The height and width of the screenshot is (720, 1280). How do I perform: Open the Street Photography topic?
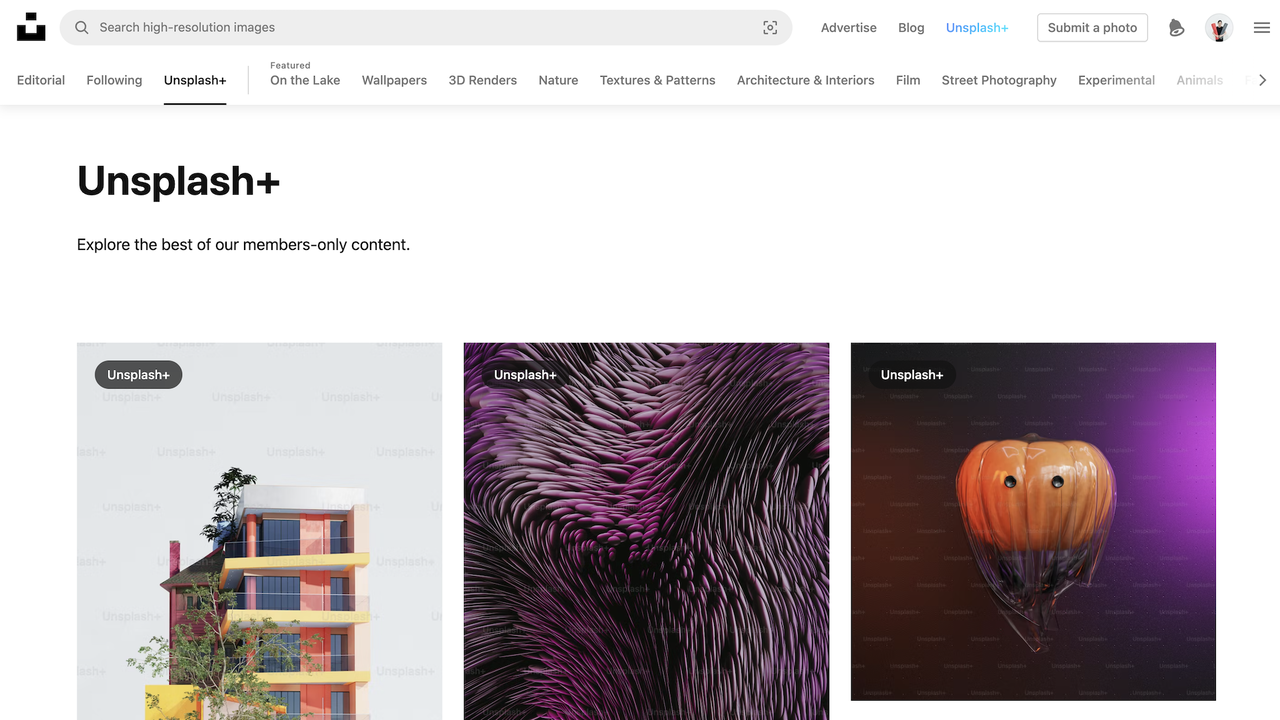998,80
